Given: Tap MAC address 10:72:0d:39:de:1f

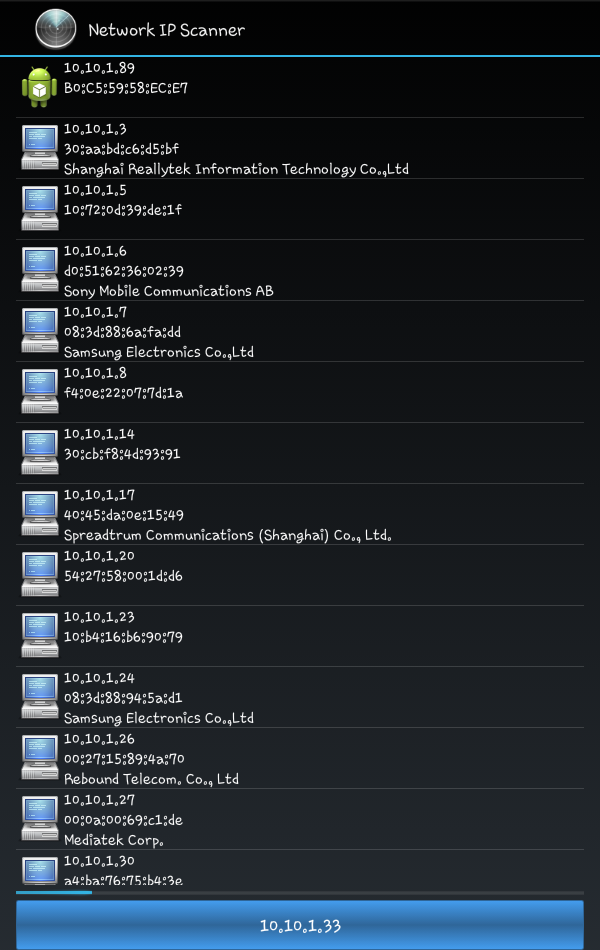Looking at the screenshot, I should (x=122, y=210).
